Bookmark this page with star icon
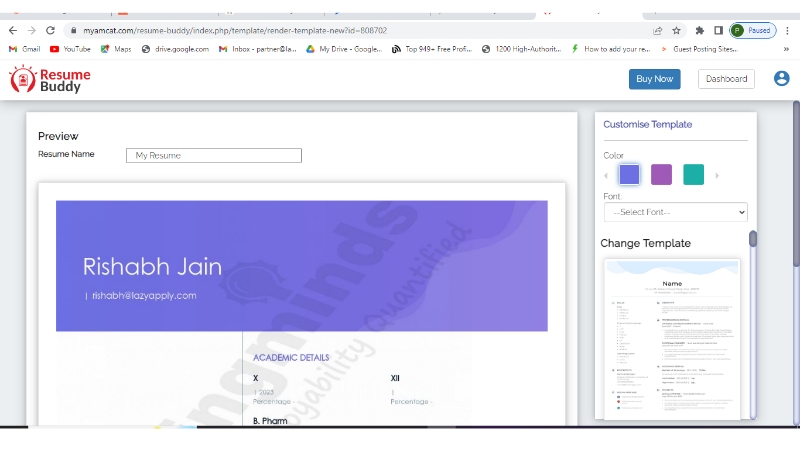The width and height of the screenshot is (800, 449). point(677,31)
